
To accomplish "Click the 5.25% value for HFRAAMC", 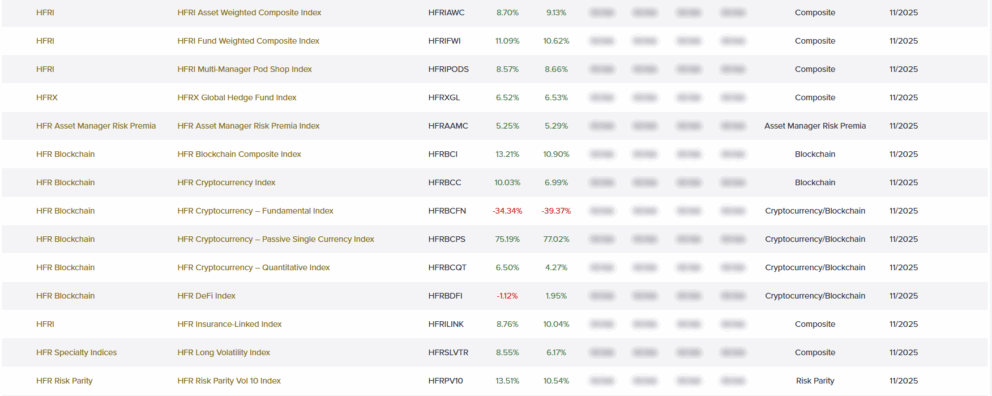I will tap(507, 126).
